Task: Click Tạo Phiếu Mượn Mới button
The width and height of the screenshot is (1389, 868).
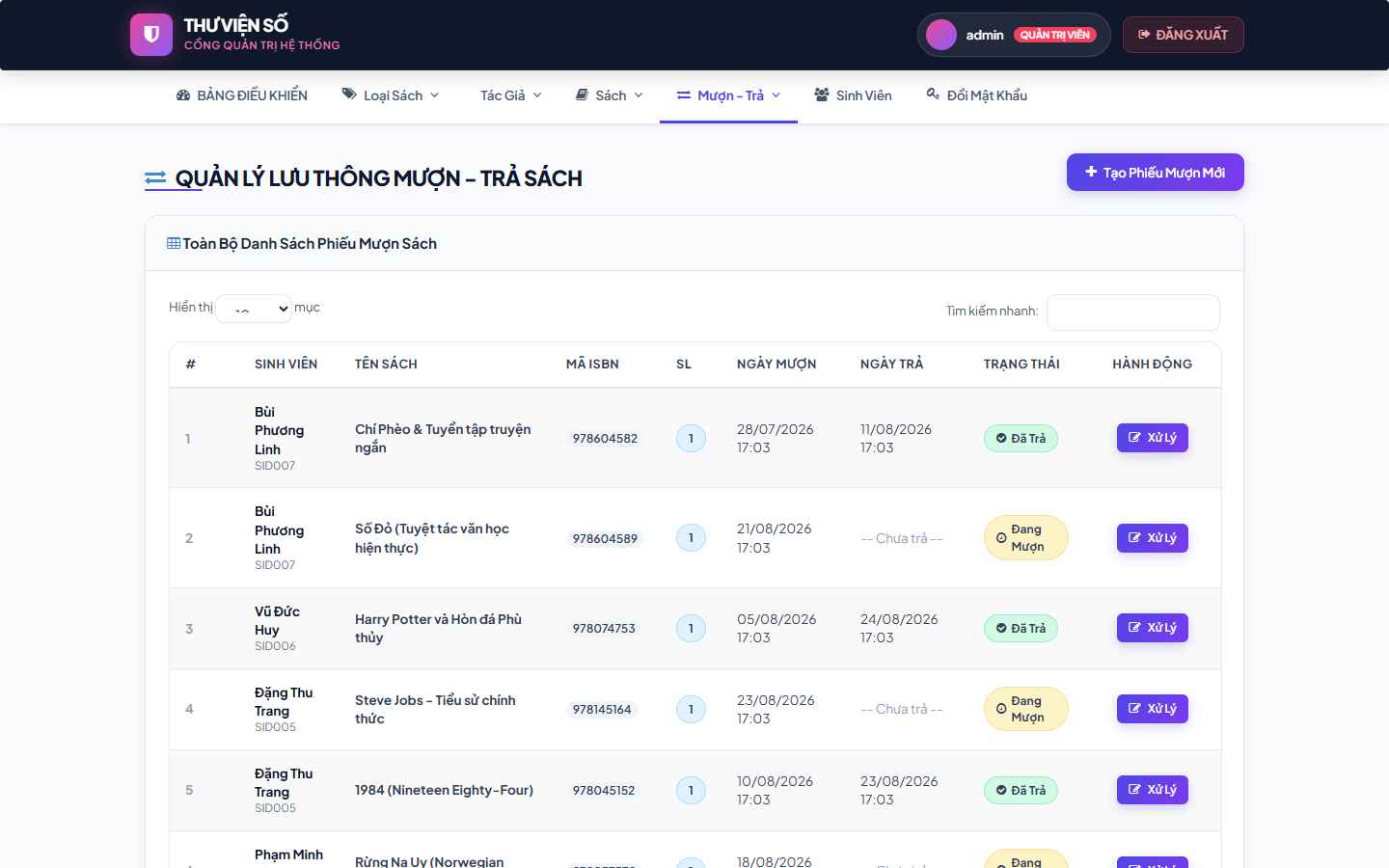Action: click(x=1155, y=173)
